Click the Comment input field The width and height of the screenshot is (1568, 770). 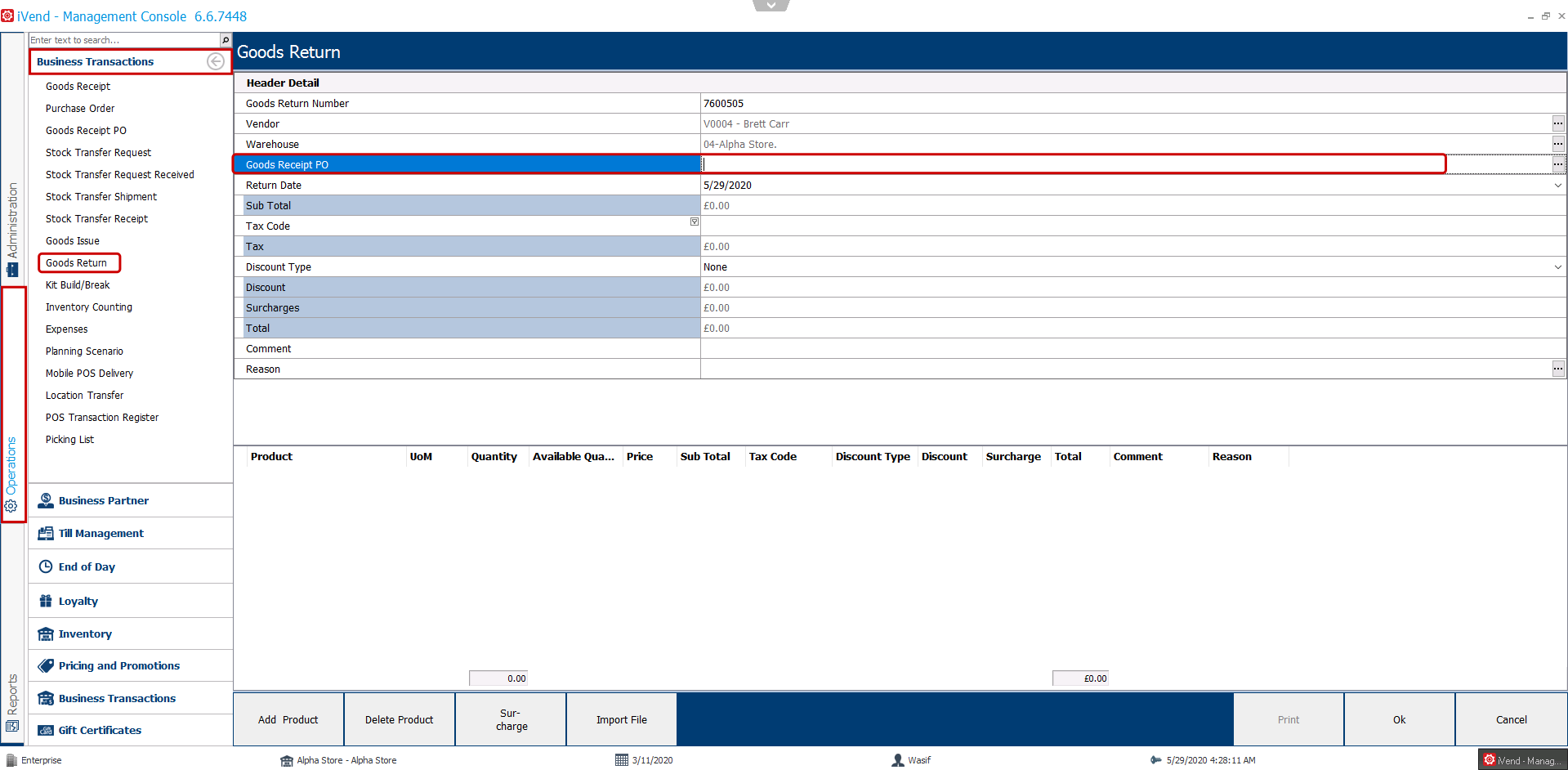tap(1133, 348)
